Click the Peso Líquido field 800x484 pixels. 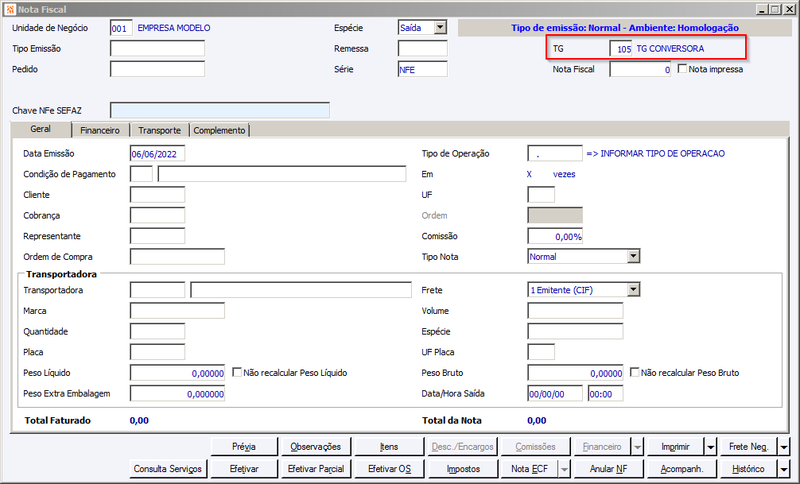pyautogui.click(x=177, y=373)
